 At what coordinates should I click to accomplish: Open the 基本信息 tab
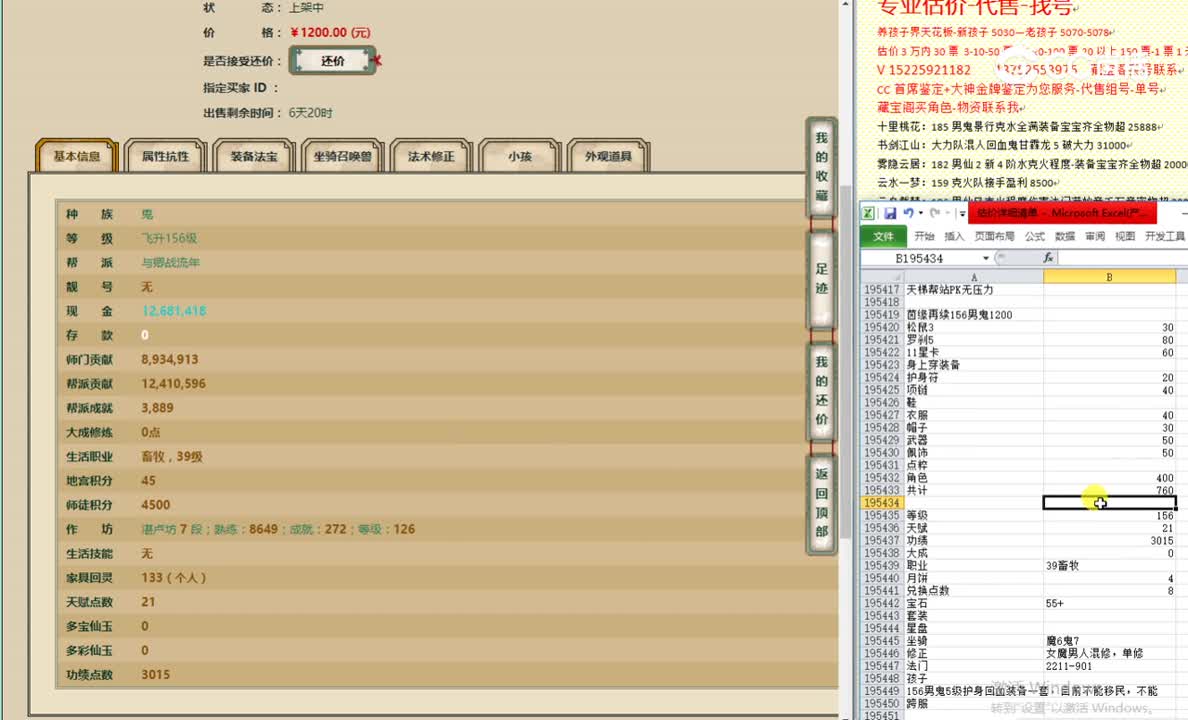point(77,156)
